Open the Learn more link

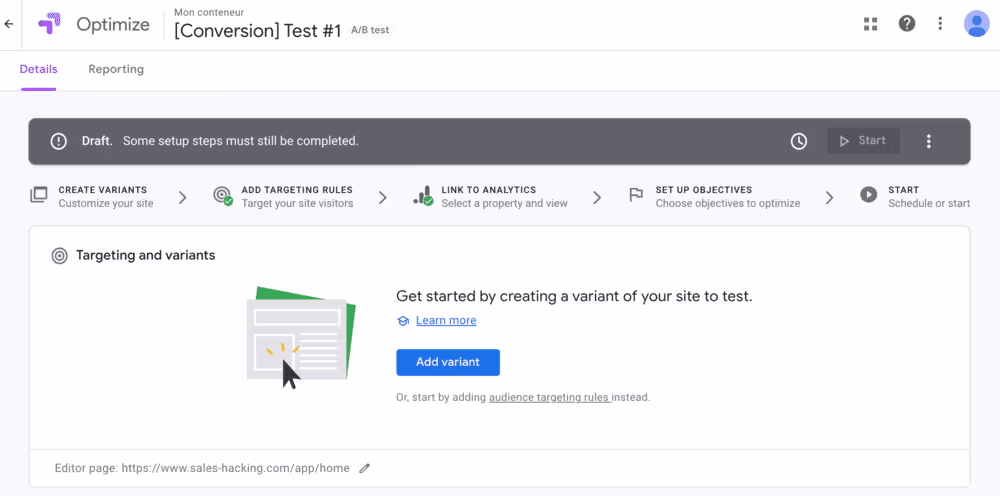click(x=446, y=321)
